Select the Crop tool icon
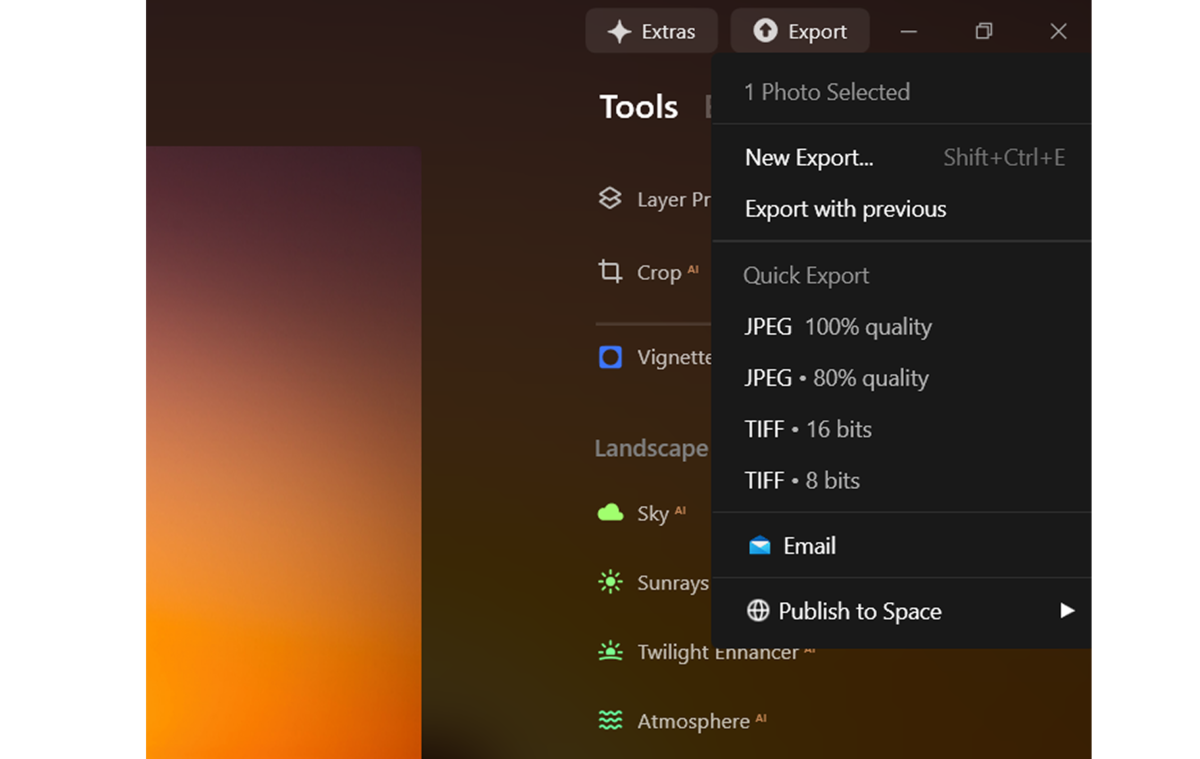1200x759 pixels. point(610,271)
